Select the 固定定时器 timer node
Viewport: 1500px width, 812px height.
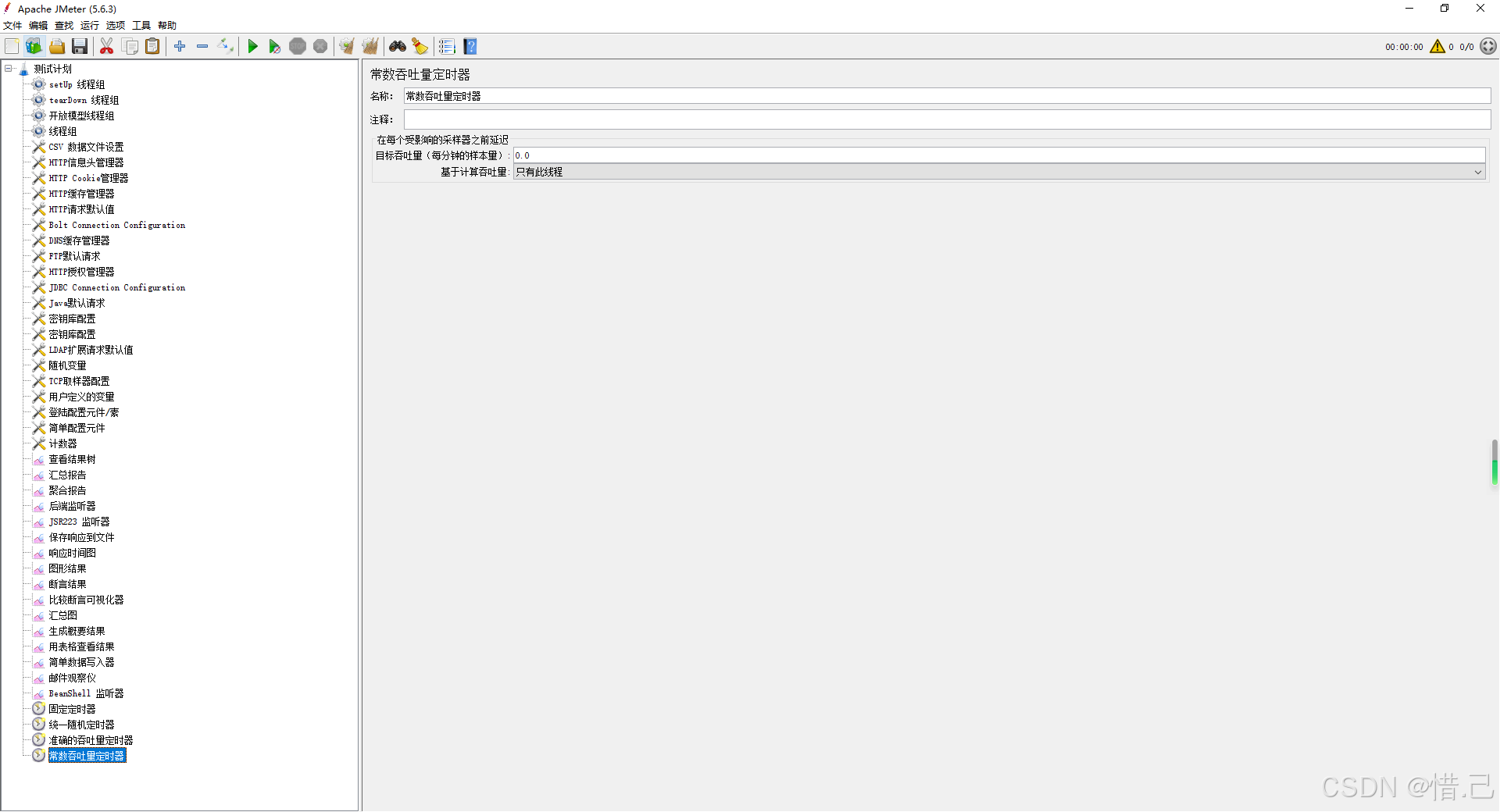click(72, 709)
